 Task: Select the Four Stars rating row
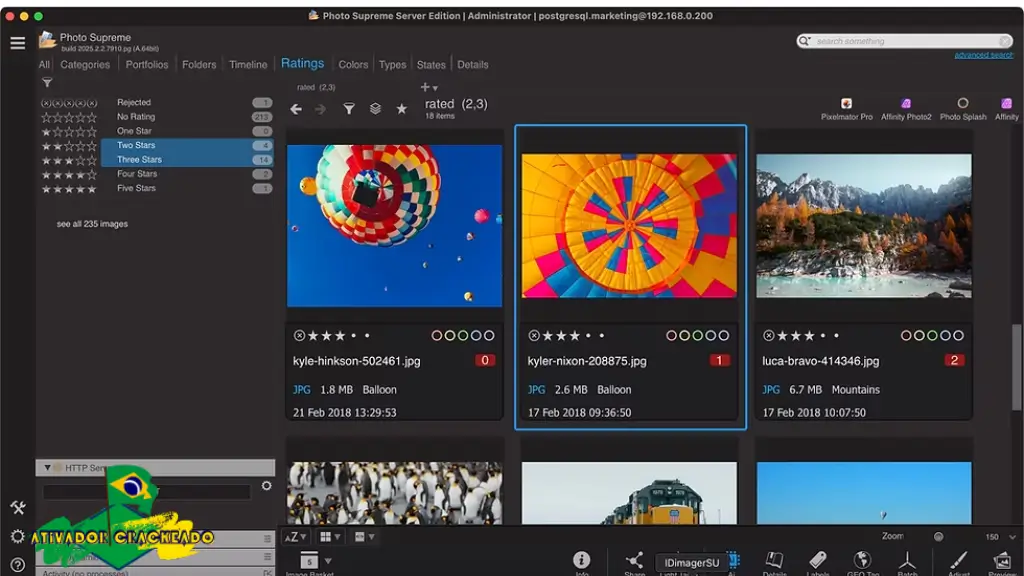[x=157, y=174]
